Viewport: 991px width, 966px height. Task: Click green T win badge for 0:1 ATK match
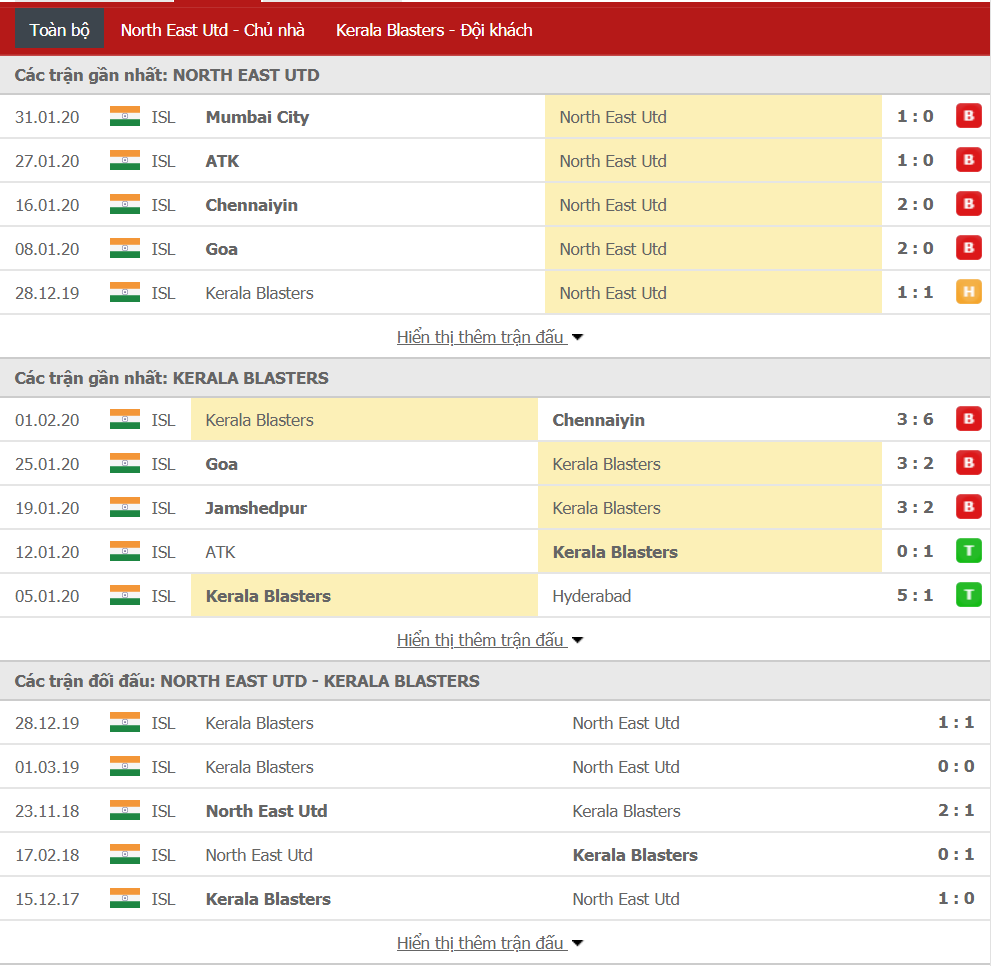pyautogui.click(x=968, y=551)
